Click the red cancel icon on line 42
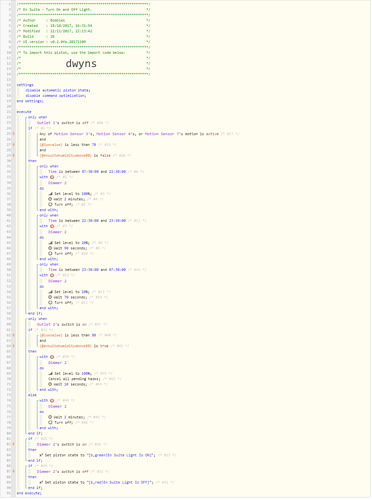The width and height of the screenshot is (372, 500). (52, 226)
